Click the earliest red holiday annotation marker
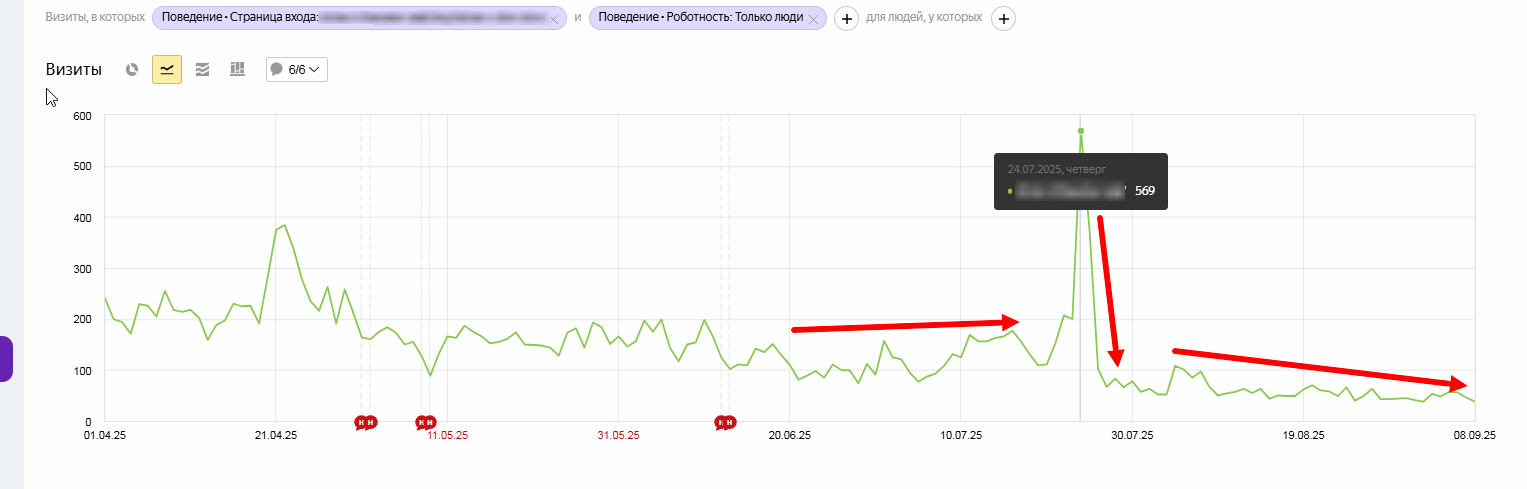1527x489 pixels. [362, 423]
